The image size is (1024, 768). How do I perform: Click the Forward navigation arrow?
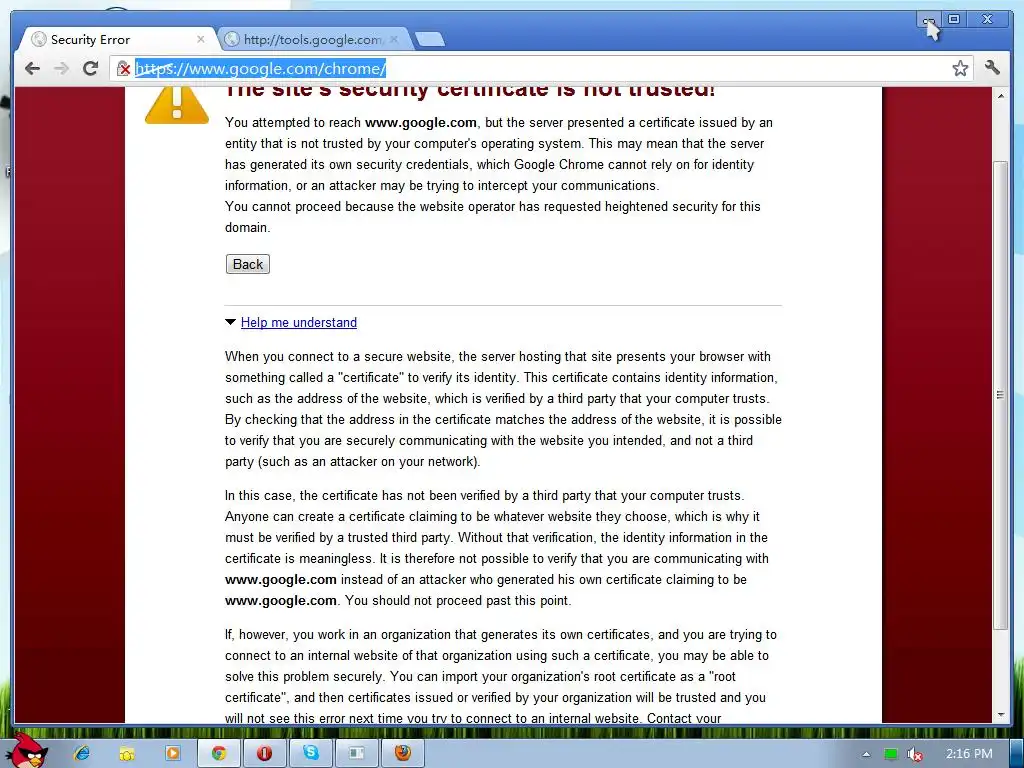61,68
